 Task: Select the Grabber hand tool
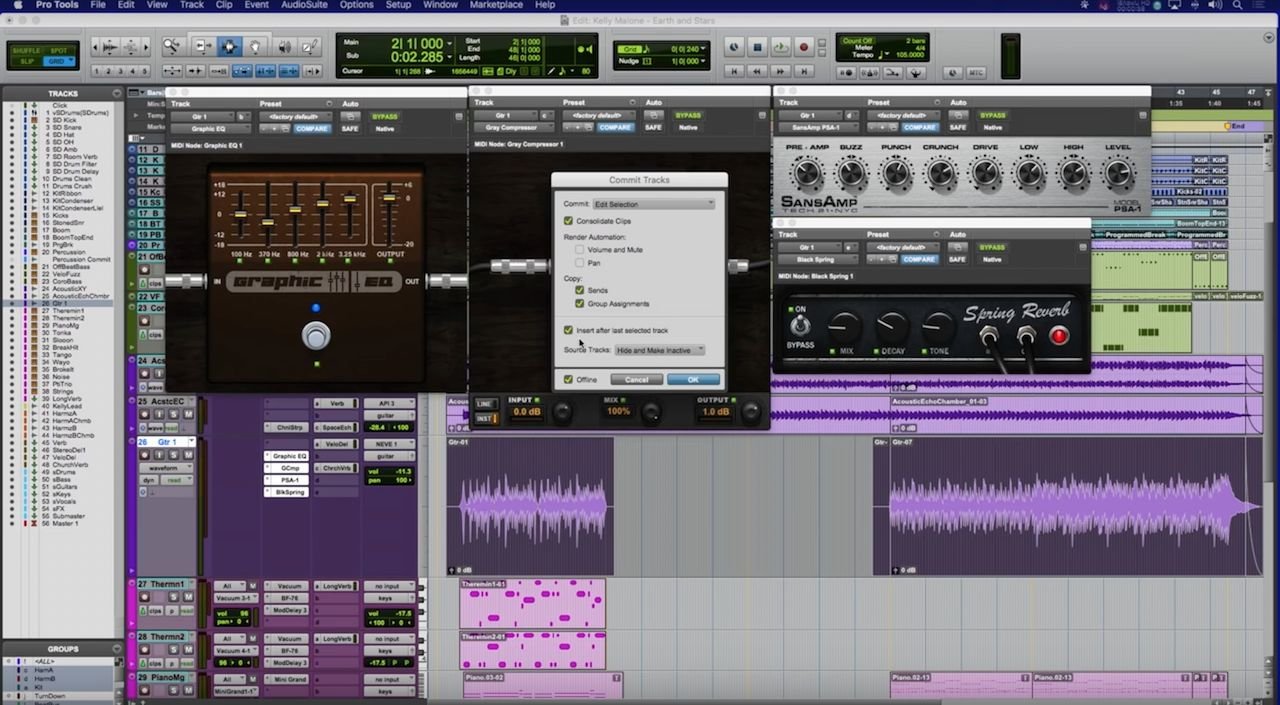[x=256, y=47]
